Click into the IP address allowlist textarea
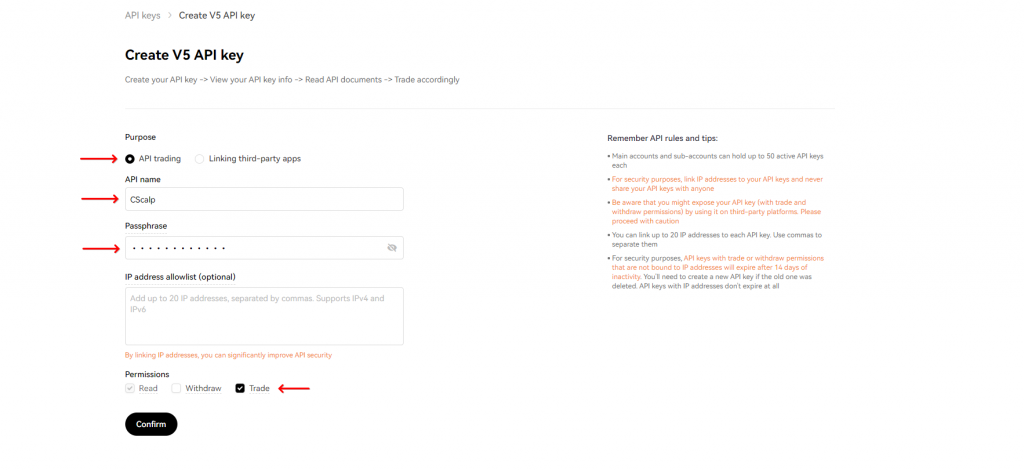The width and height of the screenshot is (1024, 470). point(263,315)
